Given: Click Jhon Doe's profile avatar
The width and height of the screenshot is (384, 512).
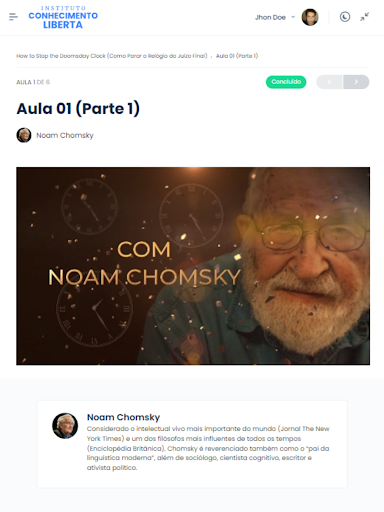Looking at the screenshot, I should [x=310, y=17].
